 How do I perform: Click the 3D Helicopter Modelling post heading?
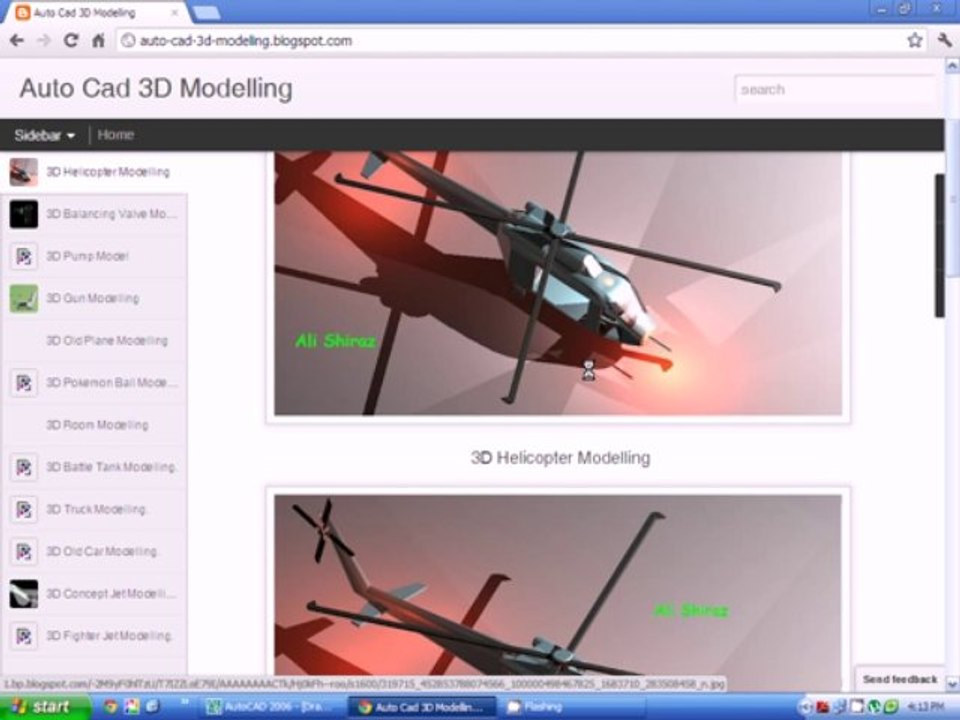560,458
